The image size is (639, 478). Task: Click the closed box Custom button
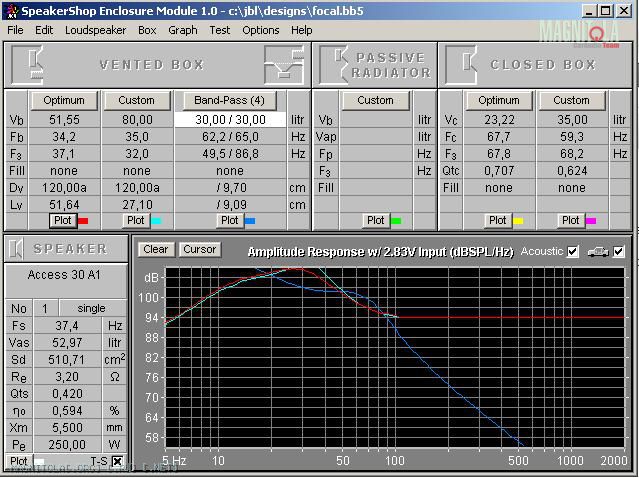point(571,101)
